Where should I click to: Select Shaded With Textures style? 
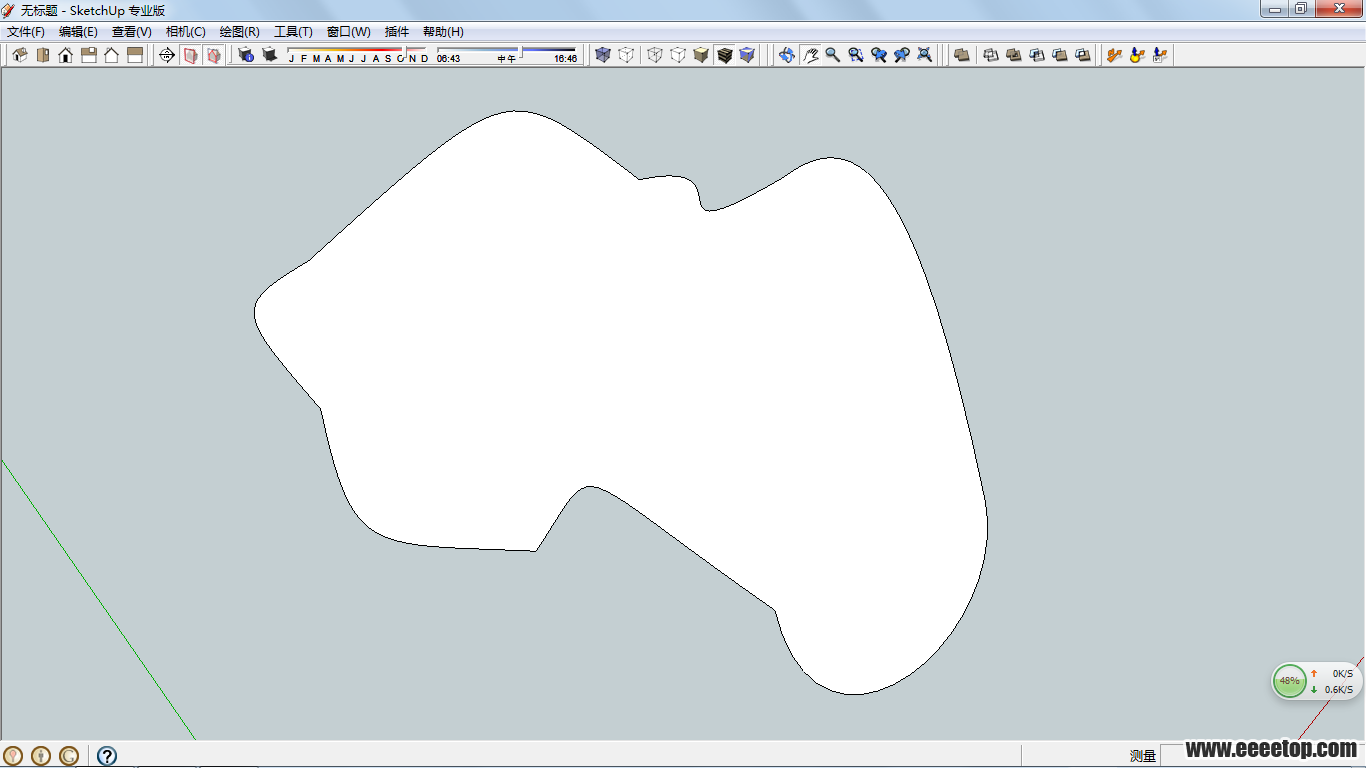pos(723,55)
